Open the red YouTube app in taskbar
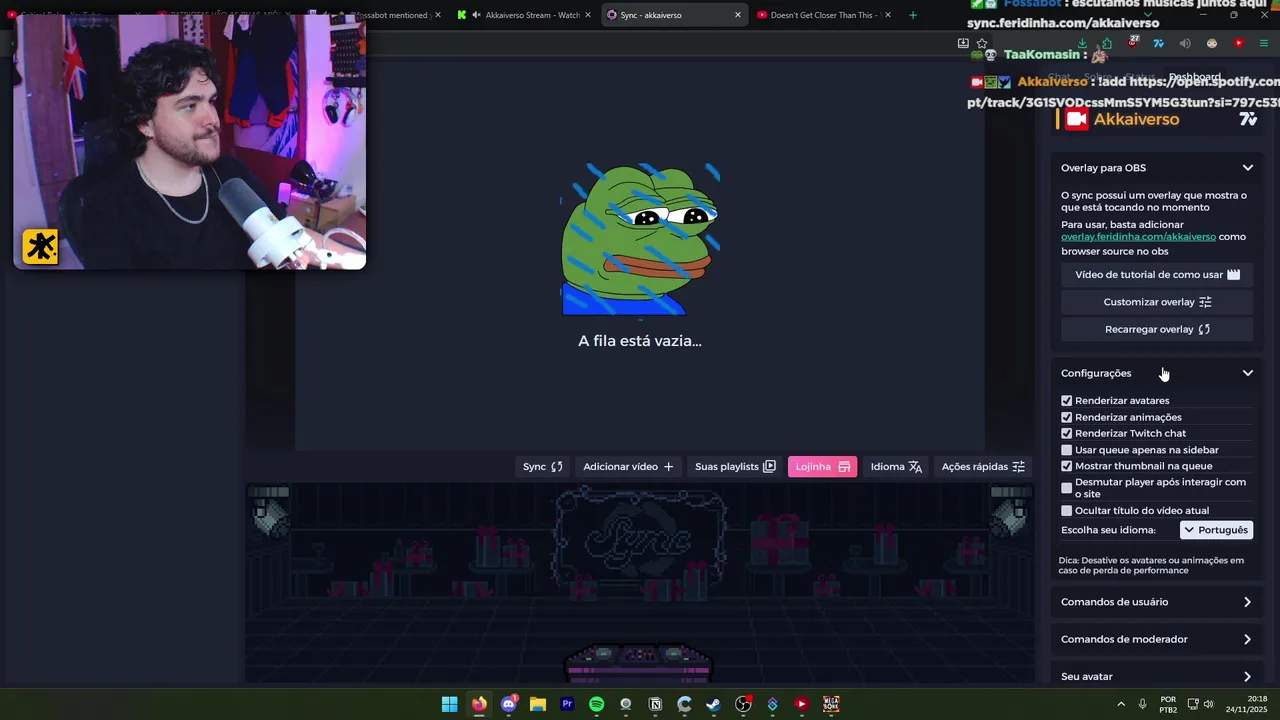 [801, 704]
